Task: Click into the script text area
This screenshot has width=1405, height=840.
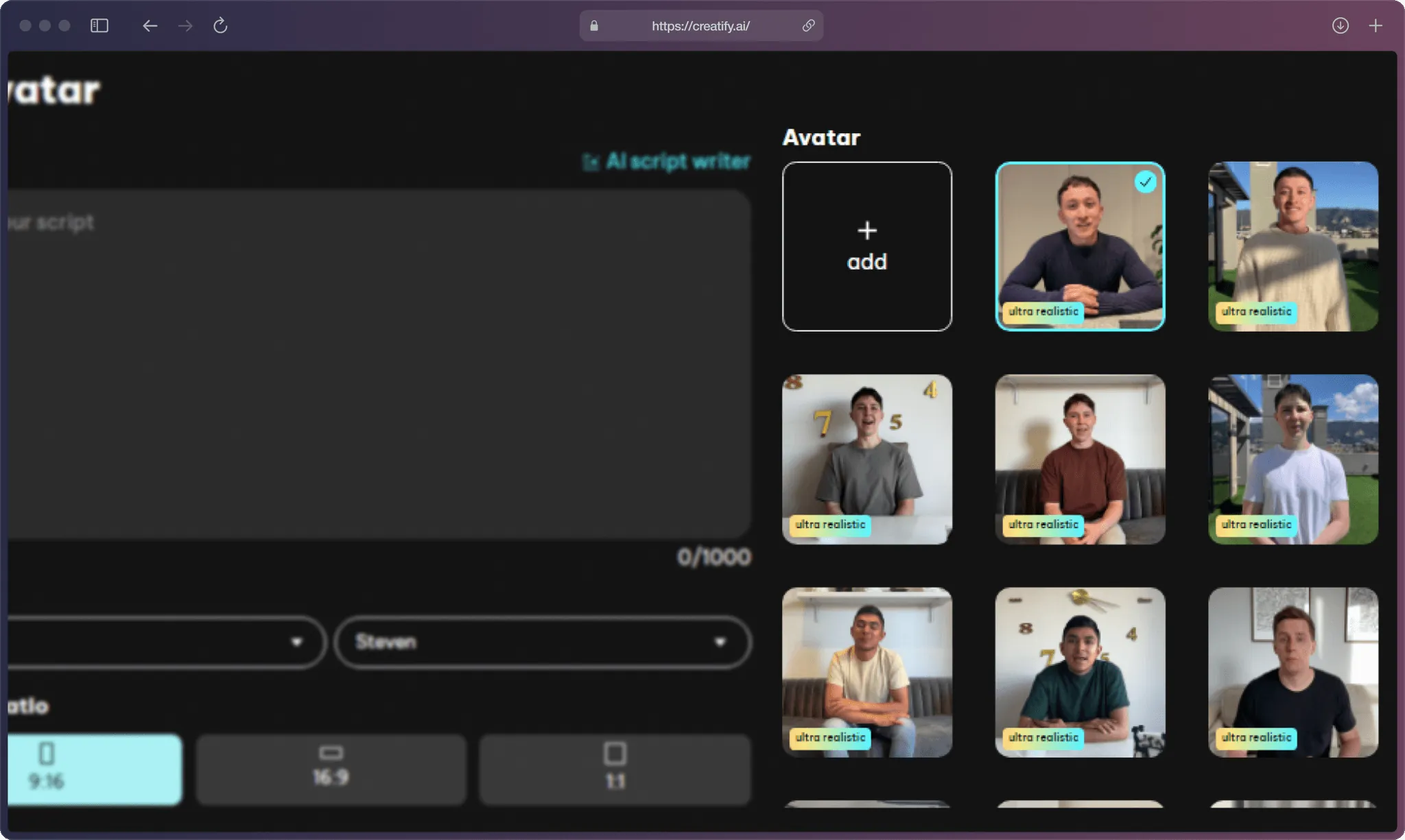Action: (x=379, y=364)
